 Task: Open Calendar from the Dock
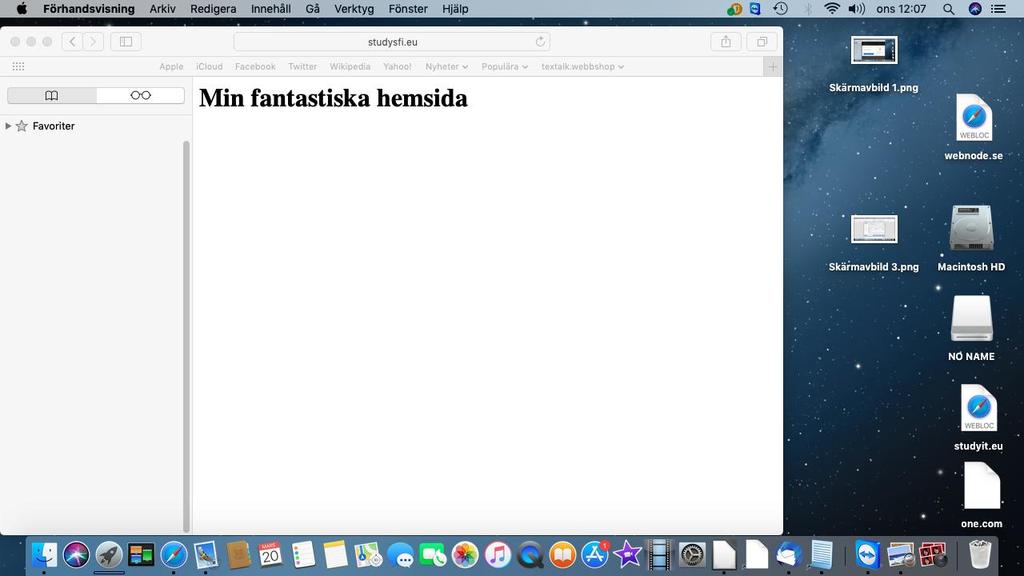coord(270,555)
